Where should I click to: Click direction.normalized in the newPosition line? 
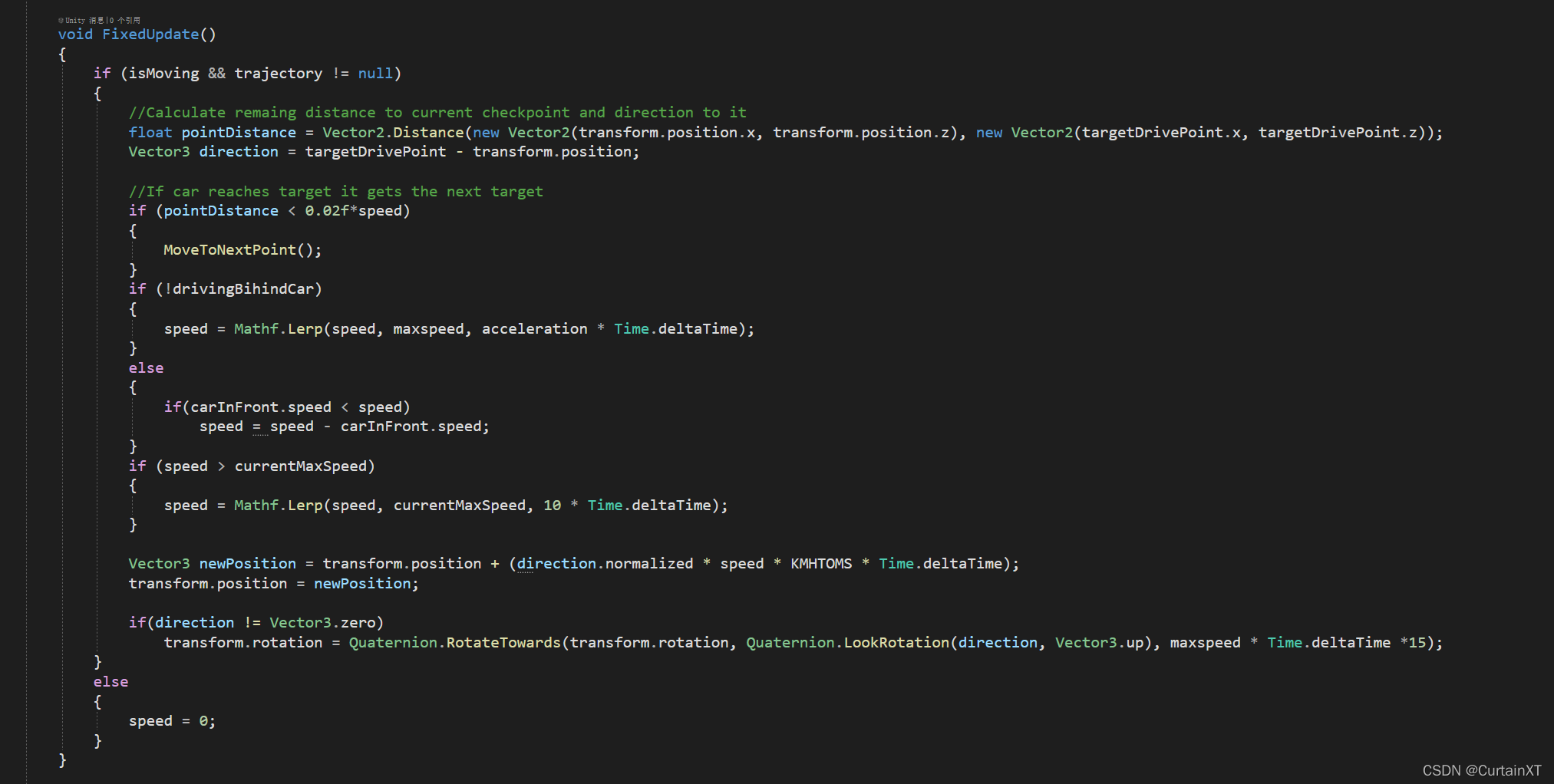605,563
